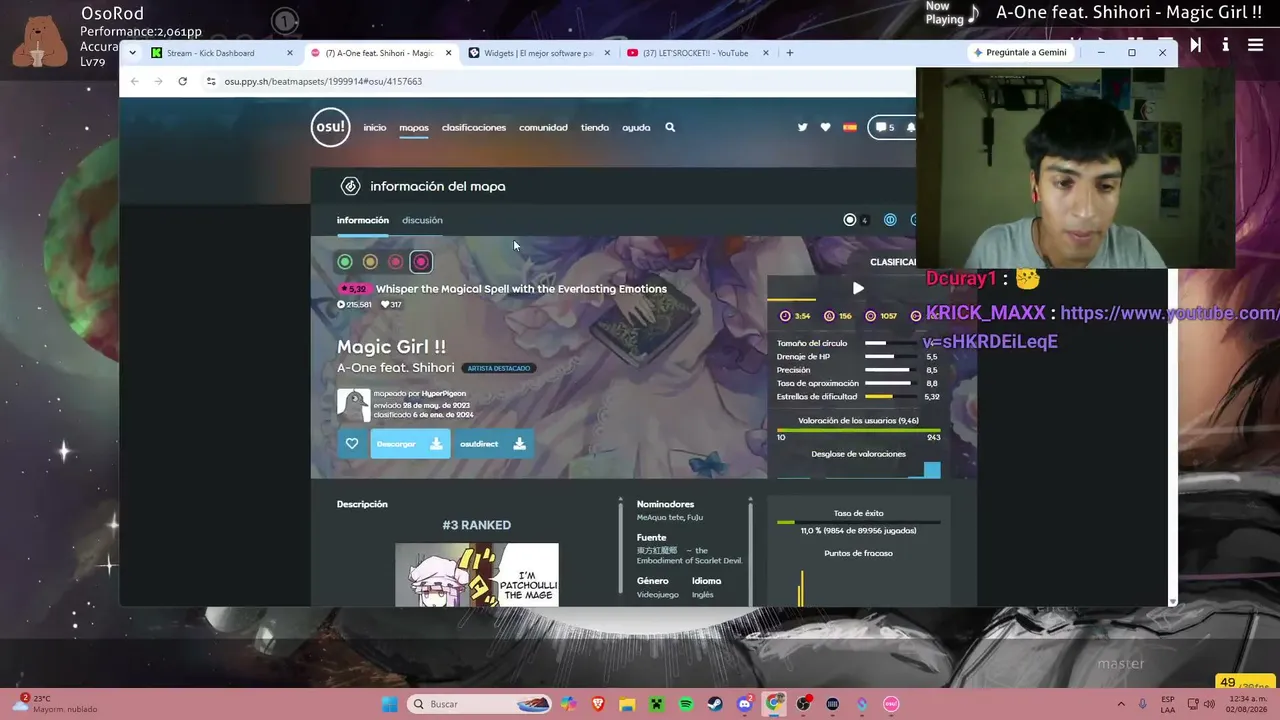Screen dimensions: 1280x720
Task: Open the Videojuego genre link
Action: pos(658,595)
